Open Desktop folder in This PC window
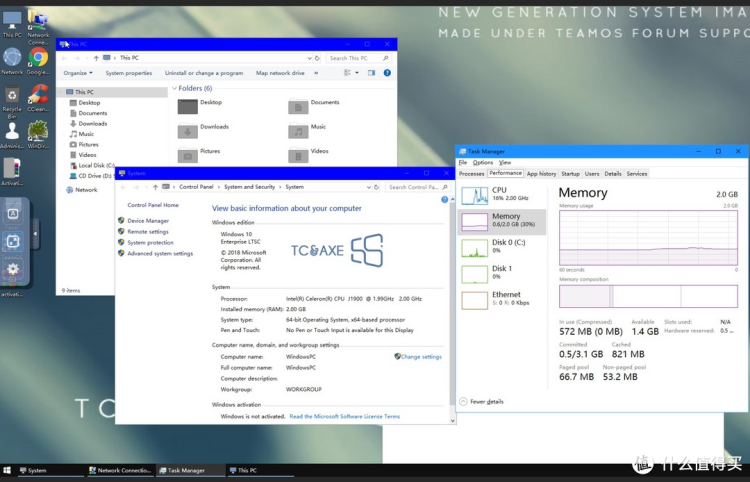The width and height of the screenshot is (750, 482). tap(200, 106)
